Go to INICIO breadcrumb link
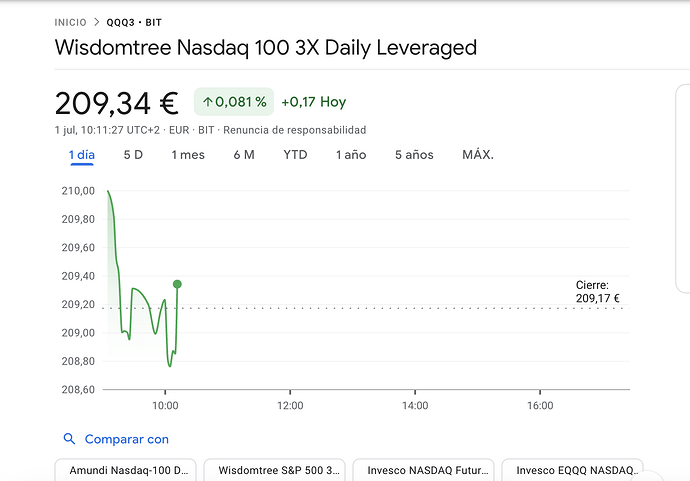690x481 pixels. [x=70, y=22]
